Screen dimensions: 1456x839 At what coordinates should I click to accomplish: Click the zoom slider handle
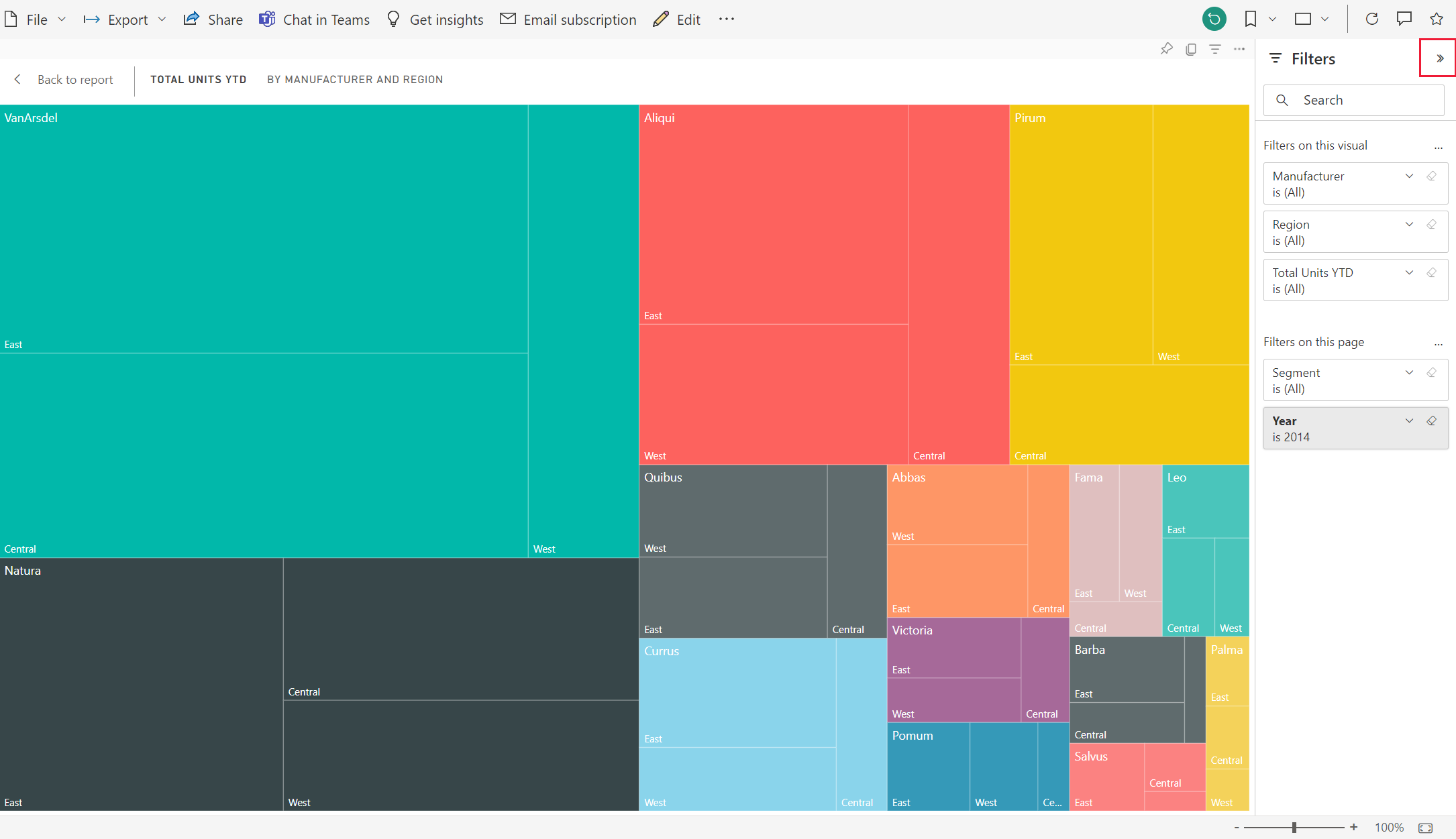tap(1294, 828)
